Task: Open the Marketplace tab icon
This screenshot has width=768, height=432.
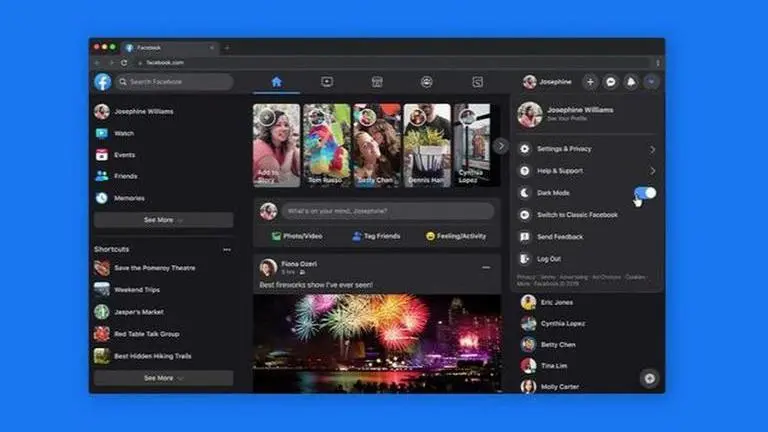Action: (377, 82)
